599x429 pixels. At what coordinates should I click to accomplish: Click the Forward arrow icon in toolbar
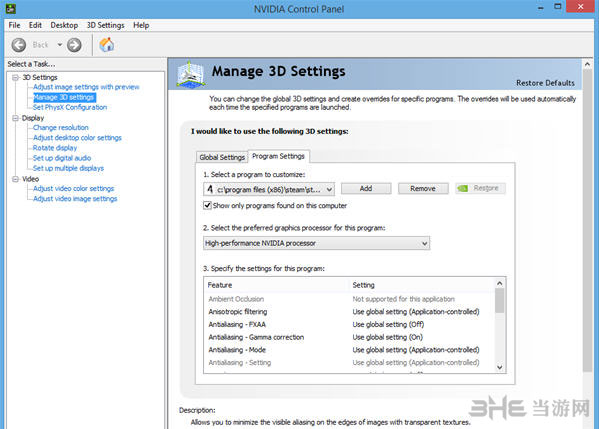[74, 45]
